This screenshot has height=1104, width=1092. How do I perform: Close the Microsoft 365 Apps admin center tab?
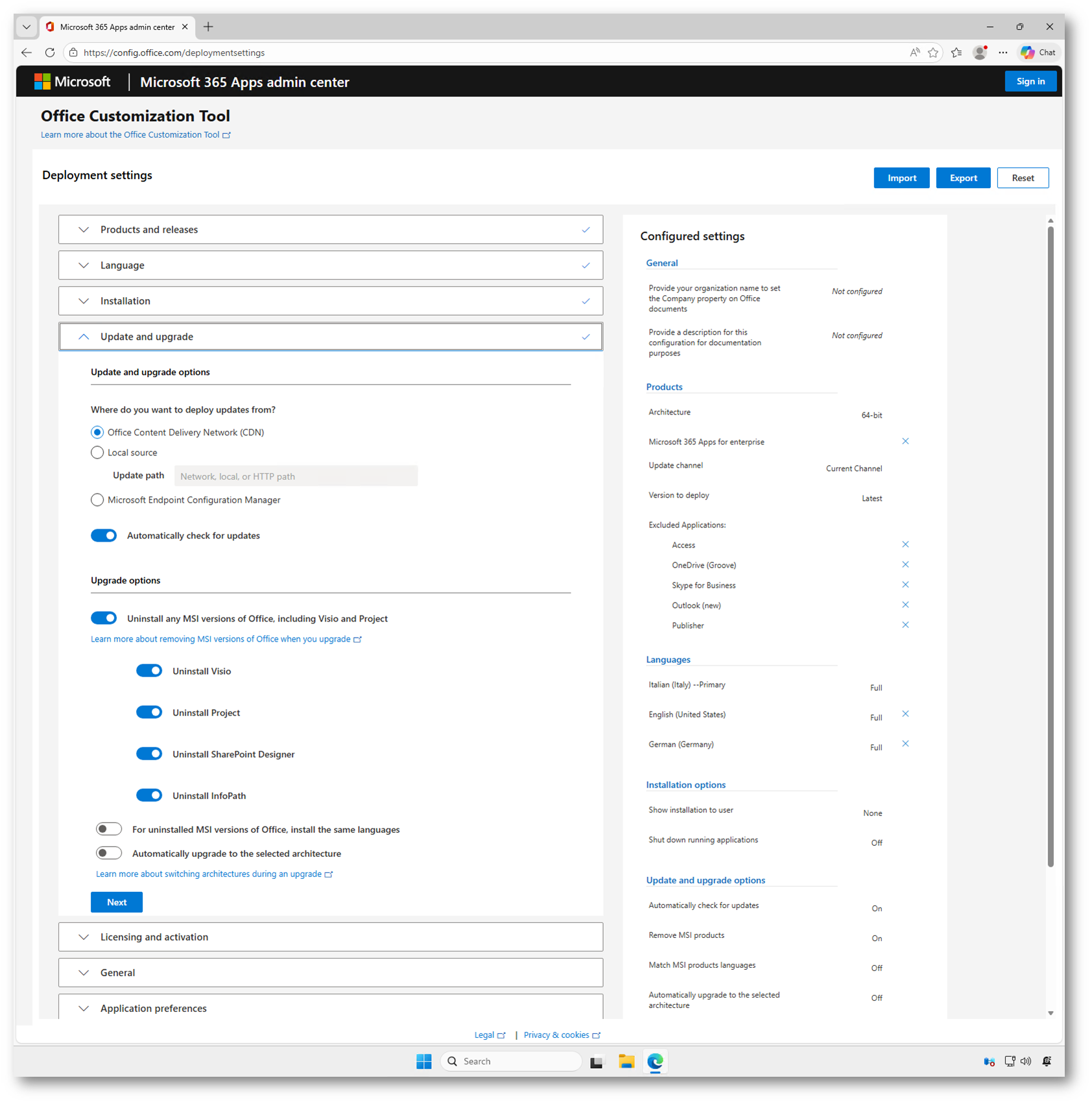(185, 27)
